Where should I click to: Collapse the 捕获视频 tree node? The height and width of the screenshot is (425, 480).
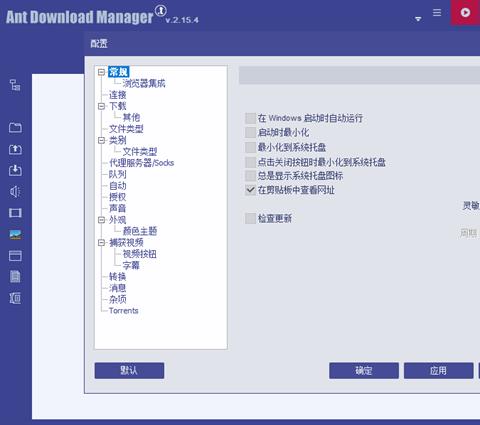pyautogui.click(x=101, y=243)
